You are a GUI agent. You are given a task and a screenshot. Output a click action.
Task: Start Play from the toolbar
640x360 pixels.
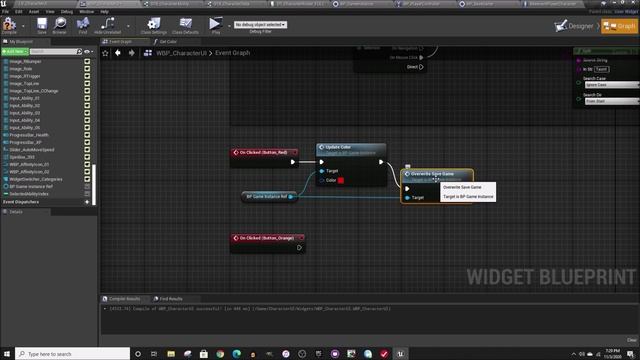[215, 25]
